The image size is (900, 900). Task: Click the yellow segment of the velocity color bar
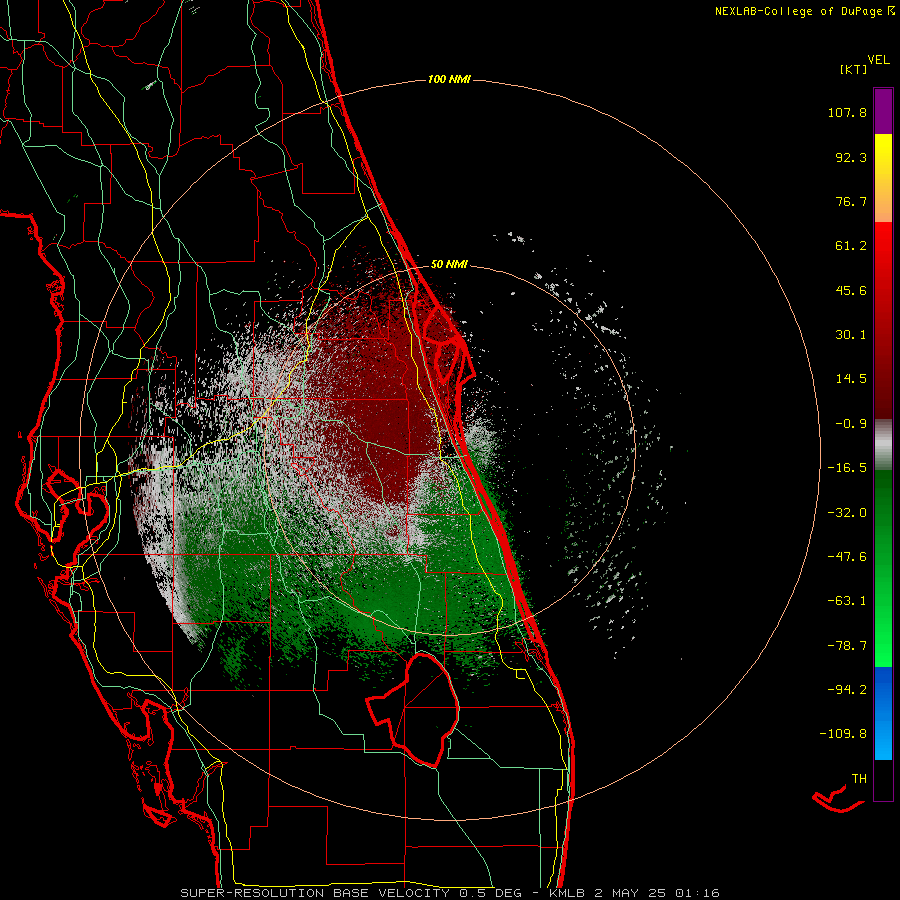tap(883, 178)
